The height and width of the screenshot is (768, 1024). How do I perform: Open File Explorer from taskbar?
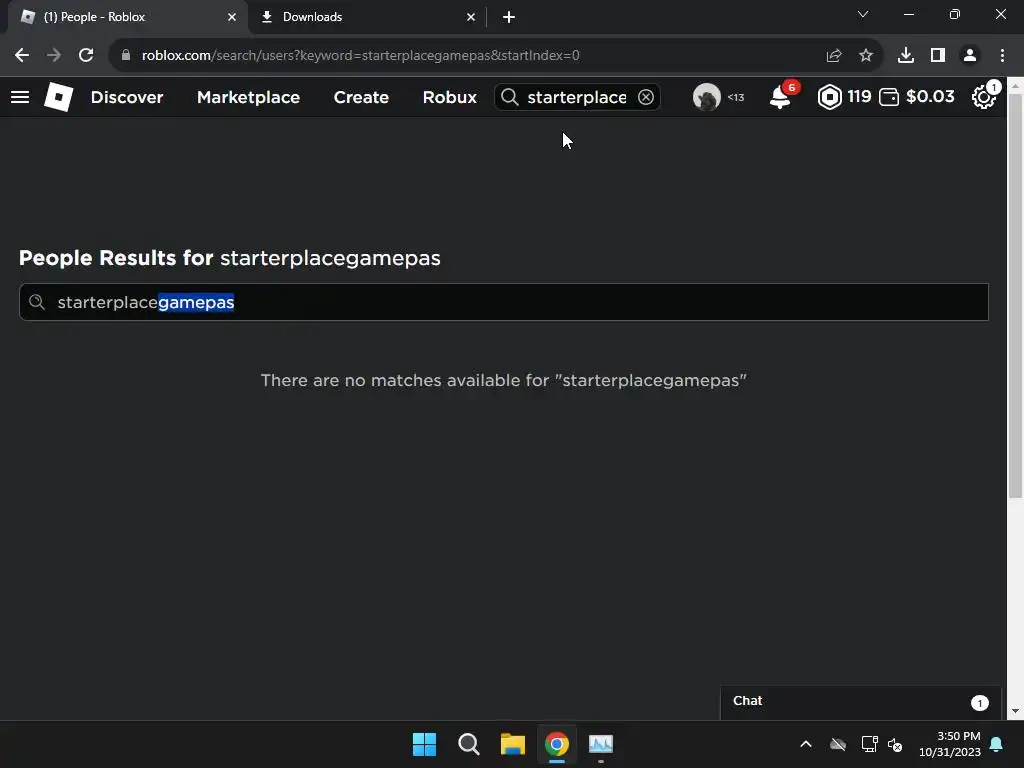tap(513, 744)
